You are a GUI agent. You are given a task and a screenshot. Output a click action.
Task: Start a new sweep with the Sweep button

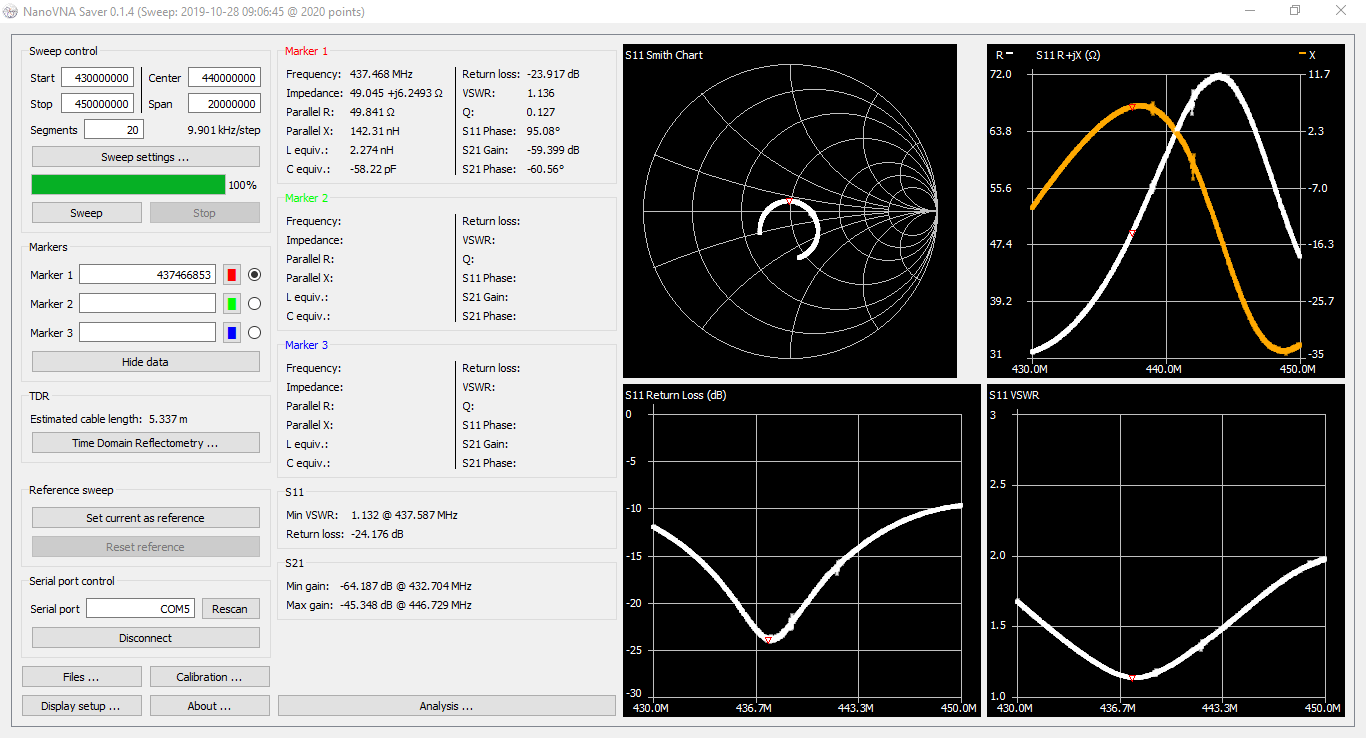86,212
